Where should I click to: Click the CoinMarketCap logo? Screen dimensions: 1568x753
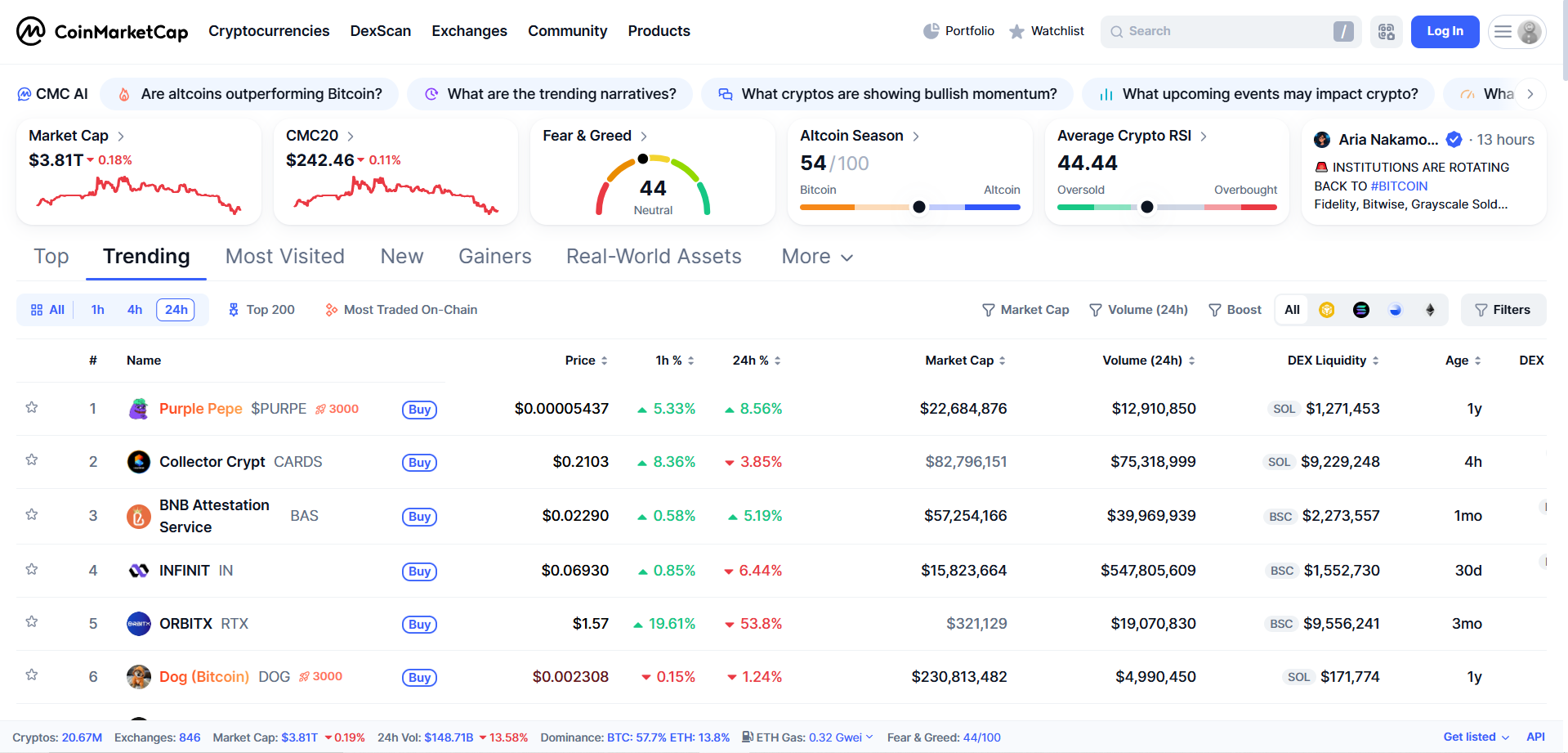tap(102, 31)
